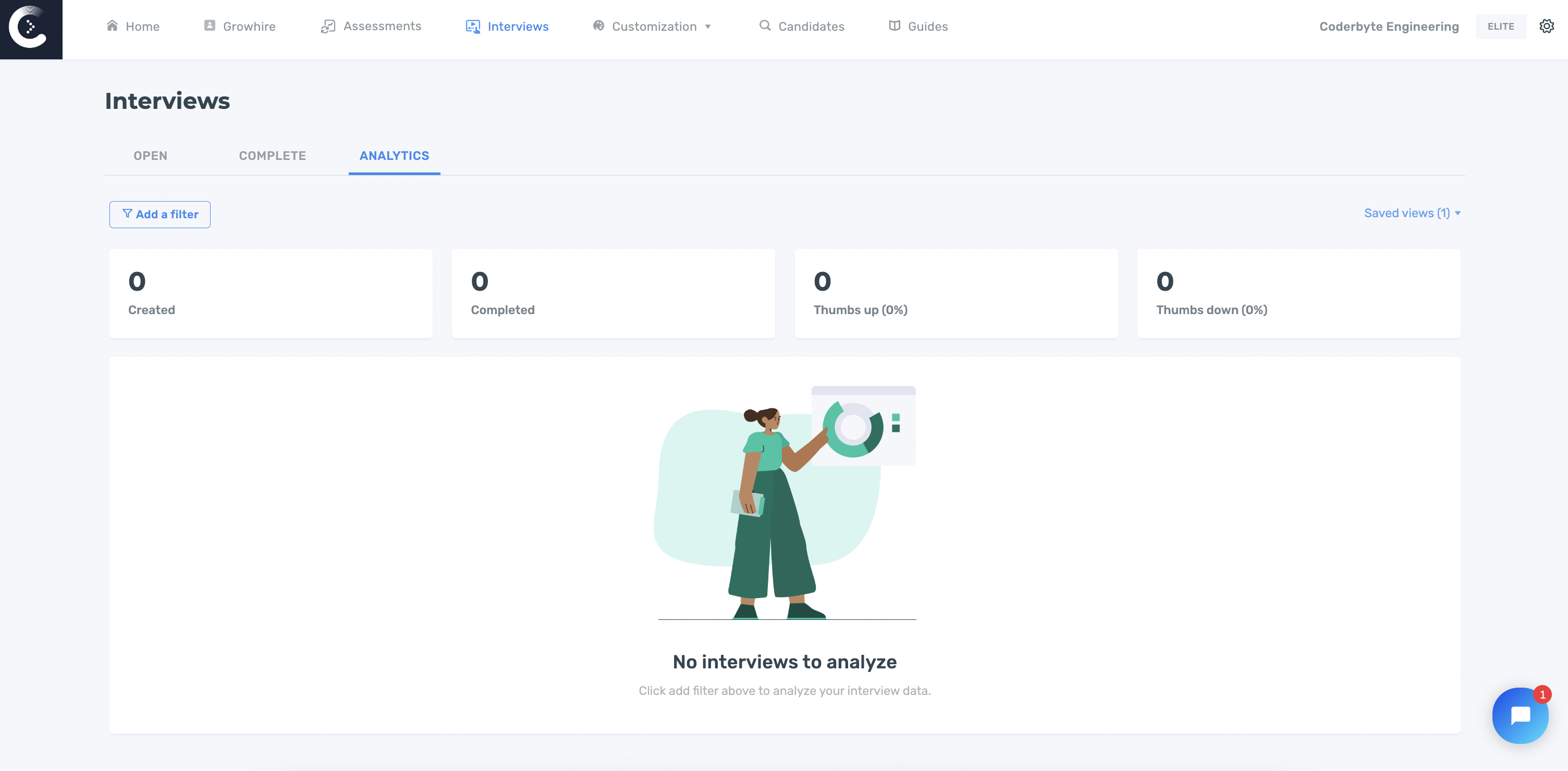The width and height of the screenshot is (1568, 771).
Task: Click the Customization palette icon
Action: click(598, 26)
